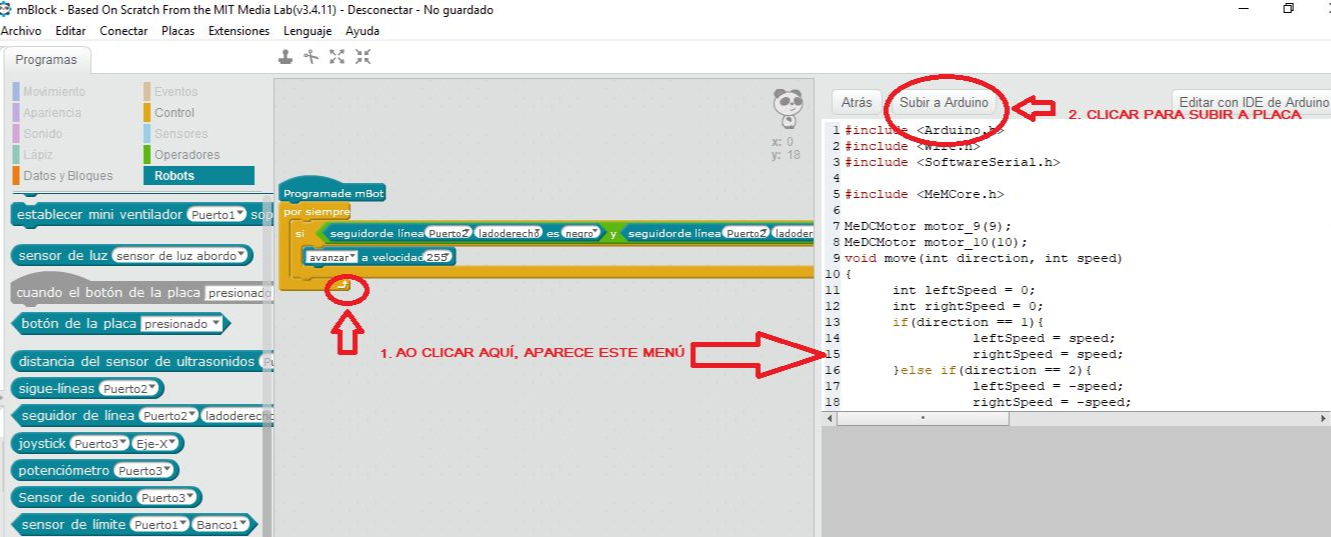Click the Shrink sprite arrows icon
The width and height of the screenshot is (1331, 537).
point(363,57)
